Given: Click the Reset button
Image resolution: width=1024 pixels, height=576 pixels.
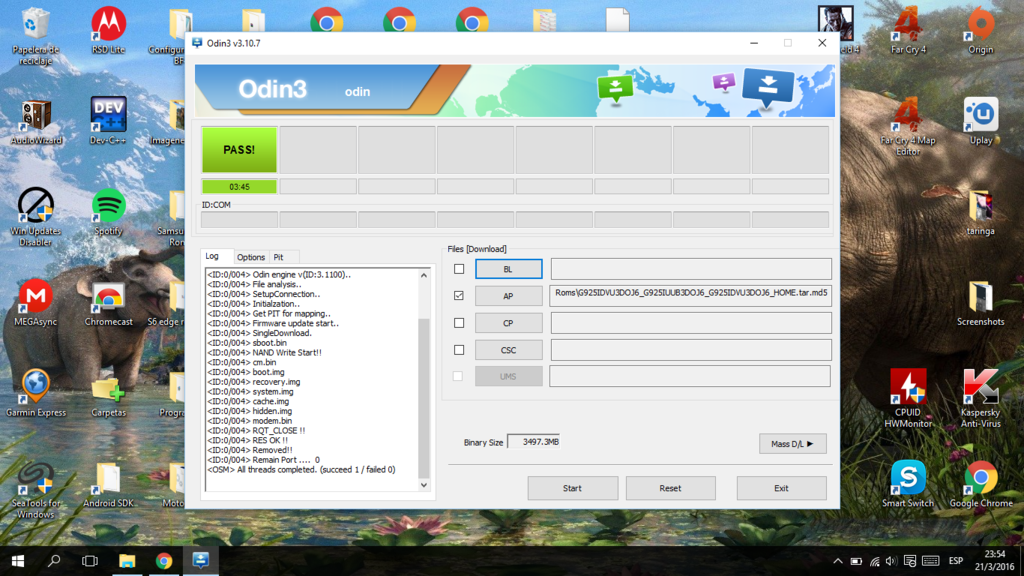Looking at the screenshot, I should tap(670, 488).
